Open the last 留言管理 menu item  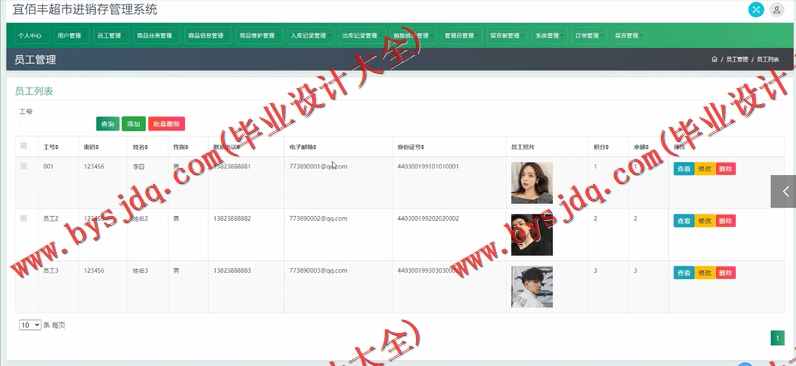[x=628, y=36]
